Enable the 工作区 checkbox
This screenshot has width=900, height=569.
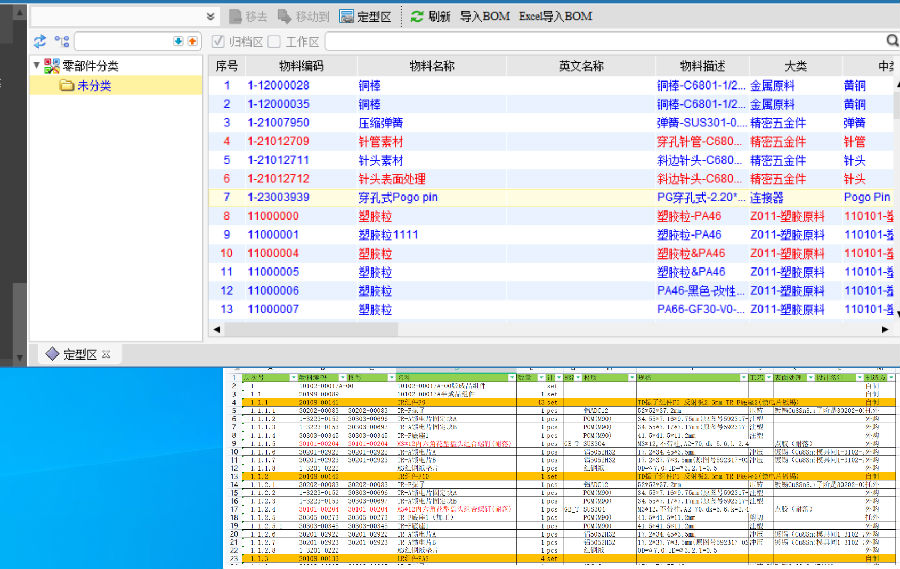(x=274, y=41)
